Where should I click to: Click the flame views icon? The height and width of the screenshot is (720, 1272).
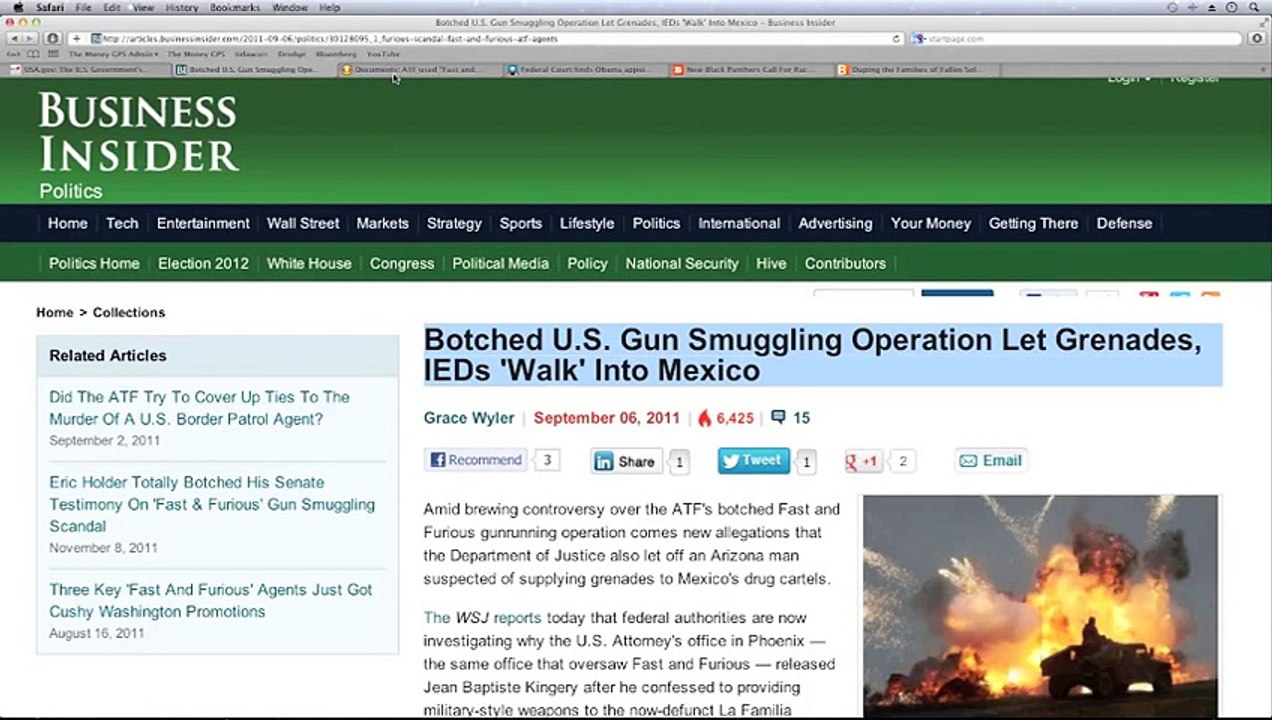click(x=704, y=418)
